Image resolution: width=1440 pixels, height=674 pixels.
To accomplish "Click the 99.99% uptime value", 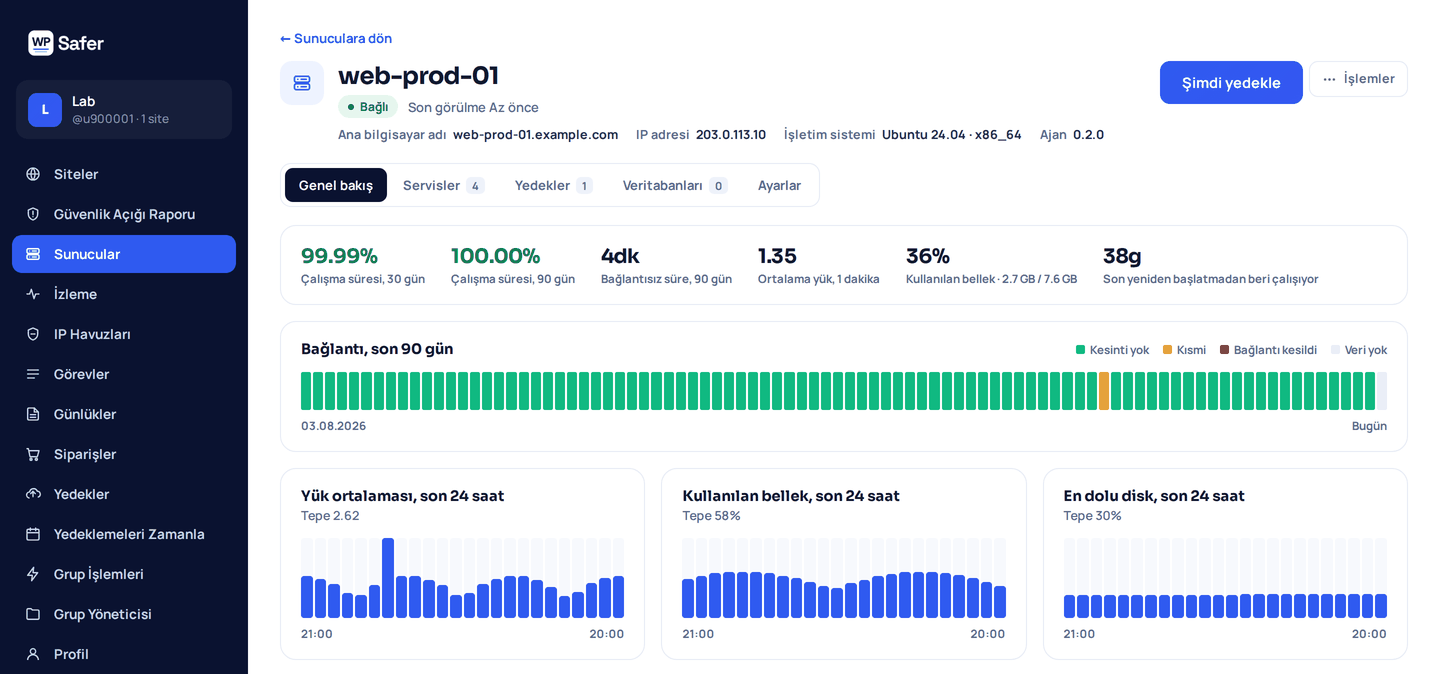I will (x=339, y=256).
